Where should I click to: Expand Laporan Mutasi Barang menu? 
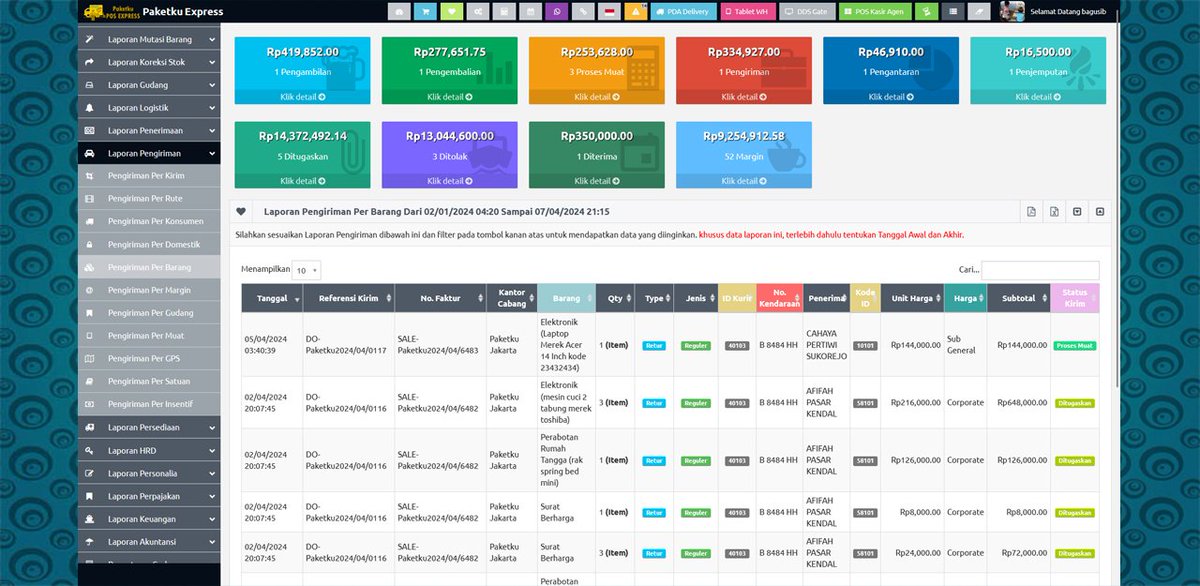[x=149, y=39]
